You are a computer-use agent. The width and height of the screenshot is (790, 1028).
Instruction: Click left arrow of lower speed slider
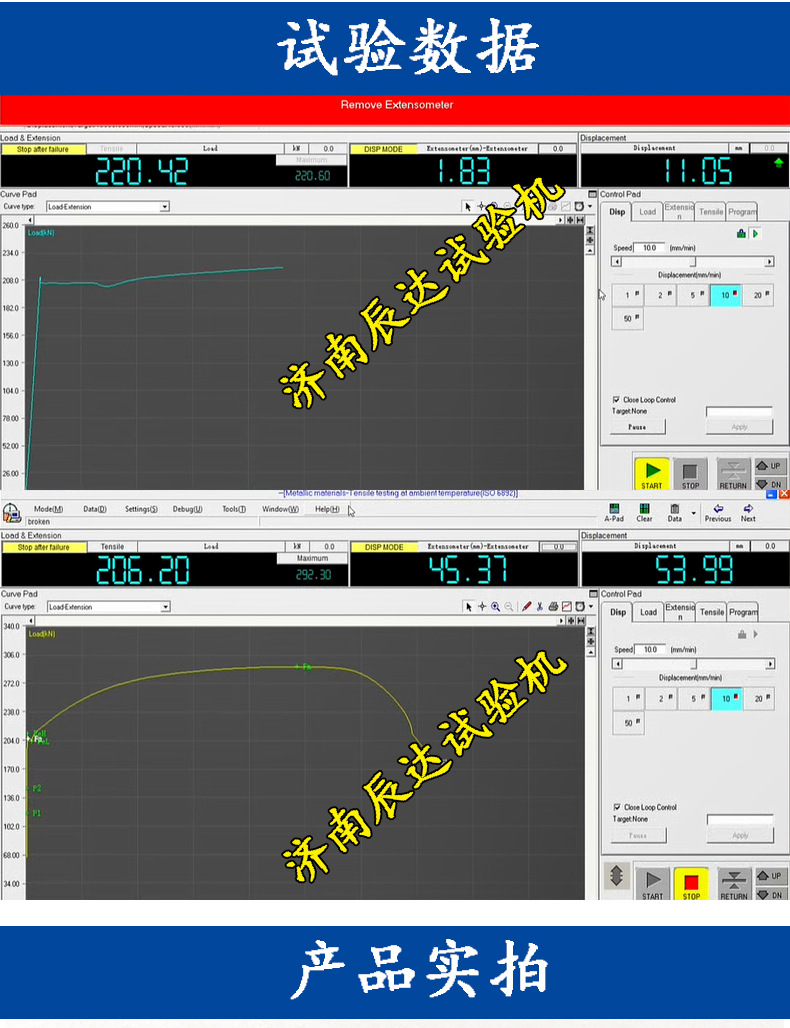coord(617,663)
